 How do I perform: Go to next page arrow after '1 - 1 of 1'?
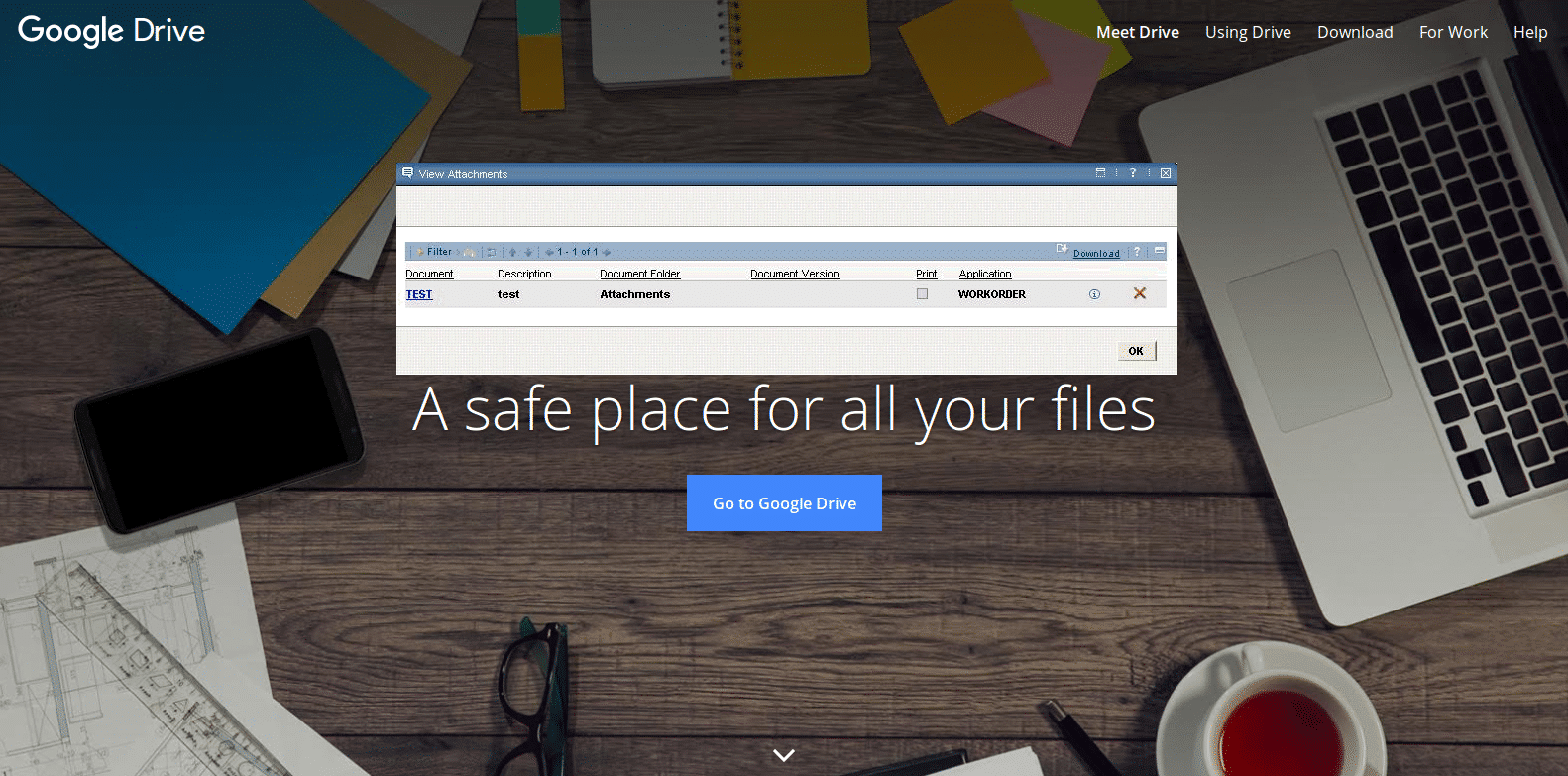606,252
